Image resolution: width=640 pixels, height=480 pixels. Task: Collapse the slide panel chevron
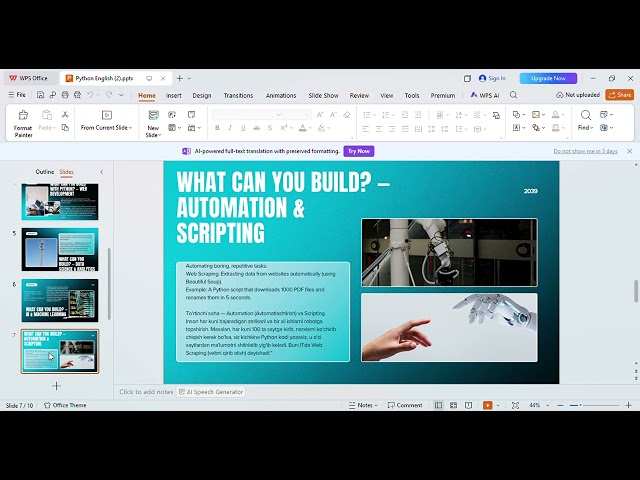[102, 172]
